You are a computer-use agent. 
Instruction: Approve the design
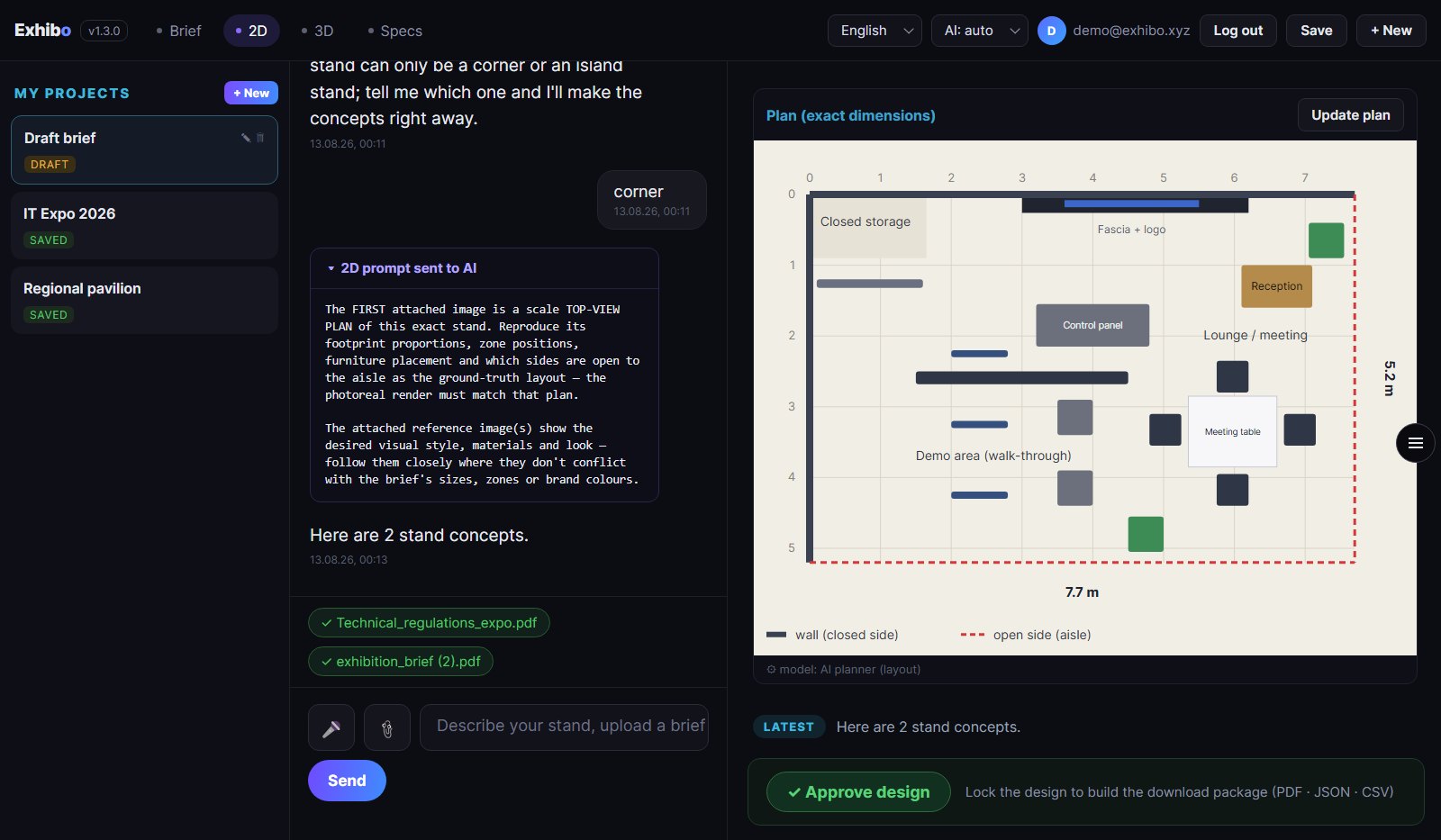click(858, 792)
